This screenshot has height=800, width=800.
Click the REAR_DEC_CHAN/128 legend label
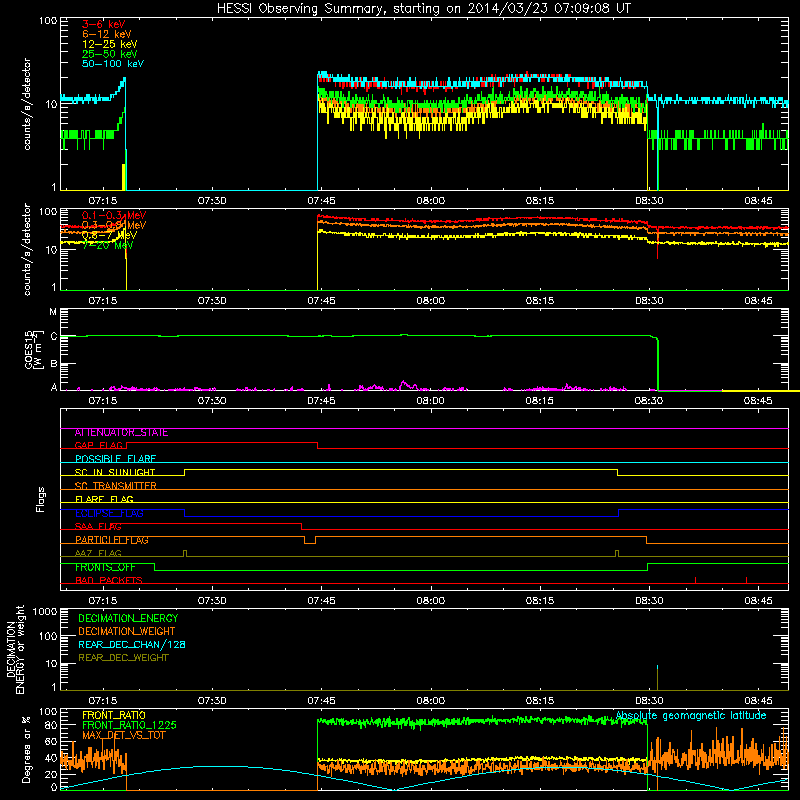[x=132, y=645]
